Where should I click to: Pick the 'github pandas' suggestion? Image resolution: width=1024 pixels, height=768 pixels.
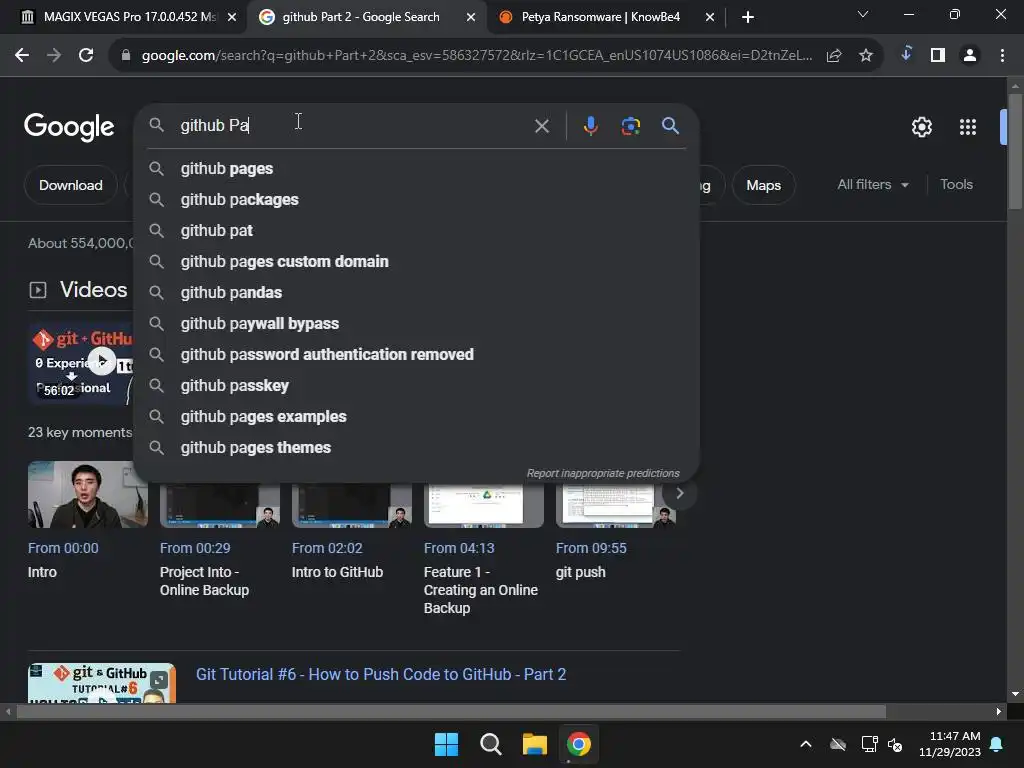click(x=416, y=293)
